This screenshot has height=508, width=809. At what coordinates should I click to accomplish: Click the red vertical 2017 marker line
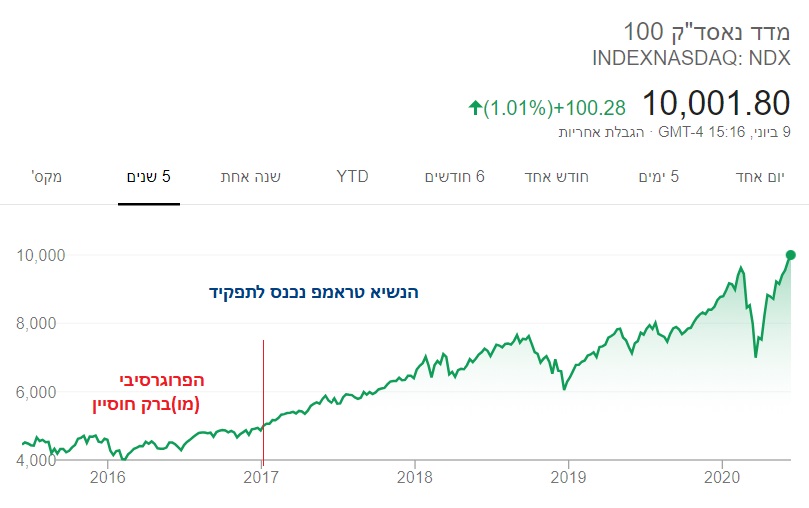[x=263, y=402]
